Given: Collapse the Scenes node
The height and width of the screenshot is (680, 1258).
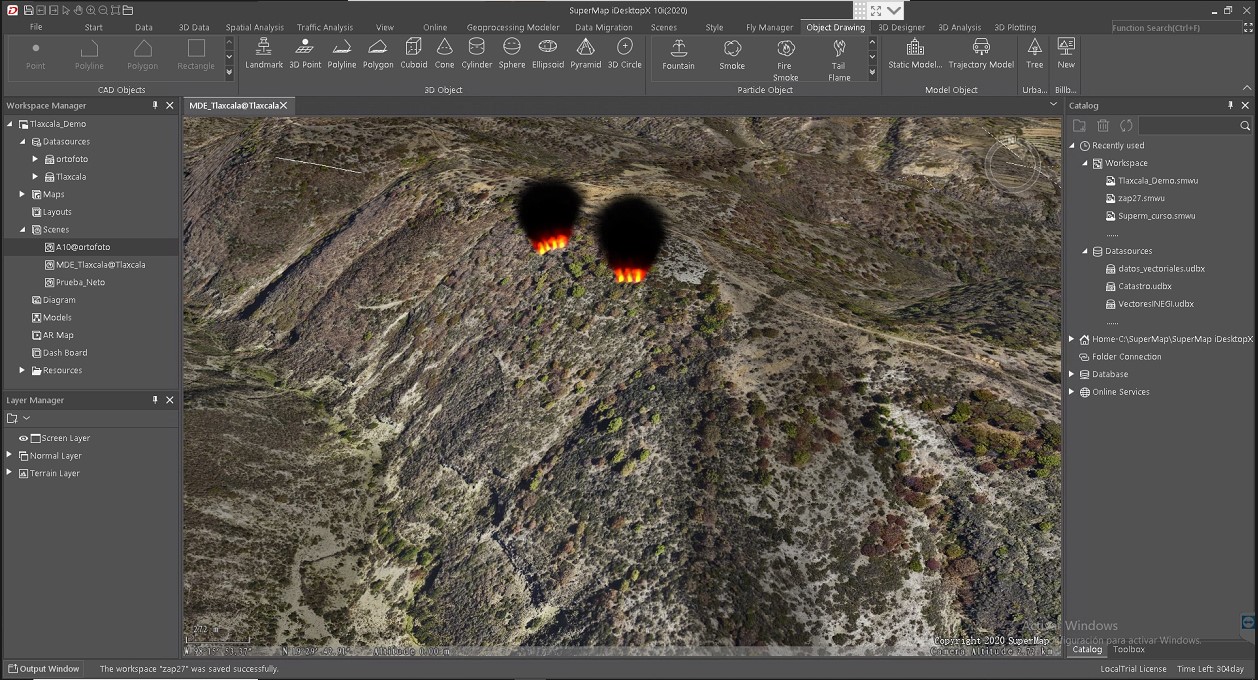Looking at the screenshot, I should [22, 230].
